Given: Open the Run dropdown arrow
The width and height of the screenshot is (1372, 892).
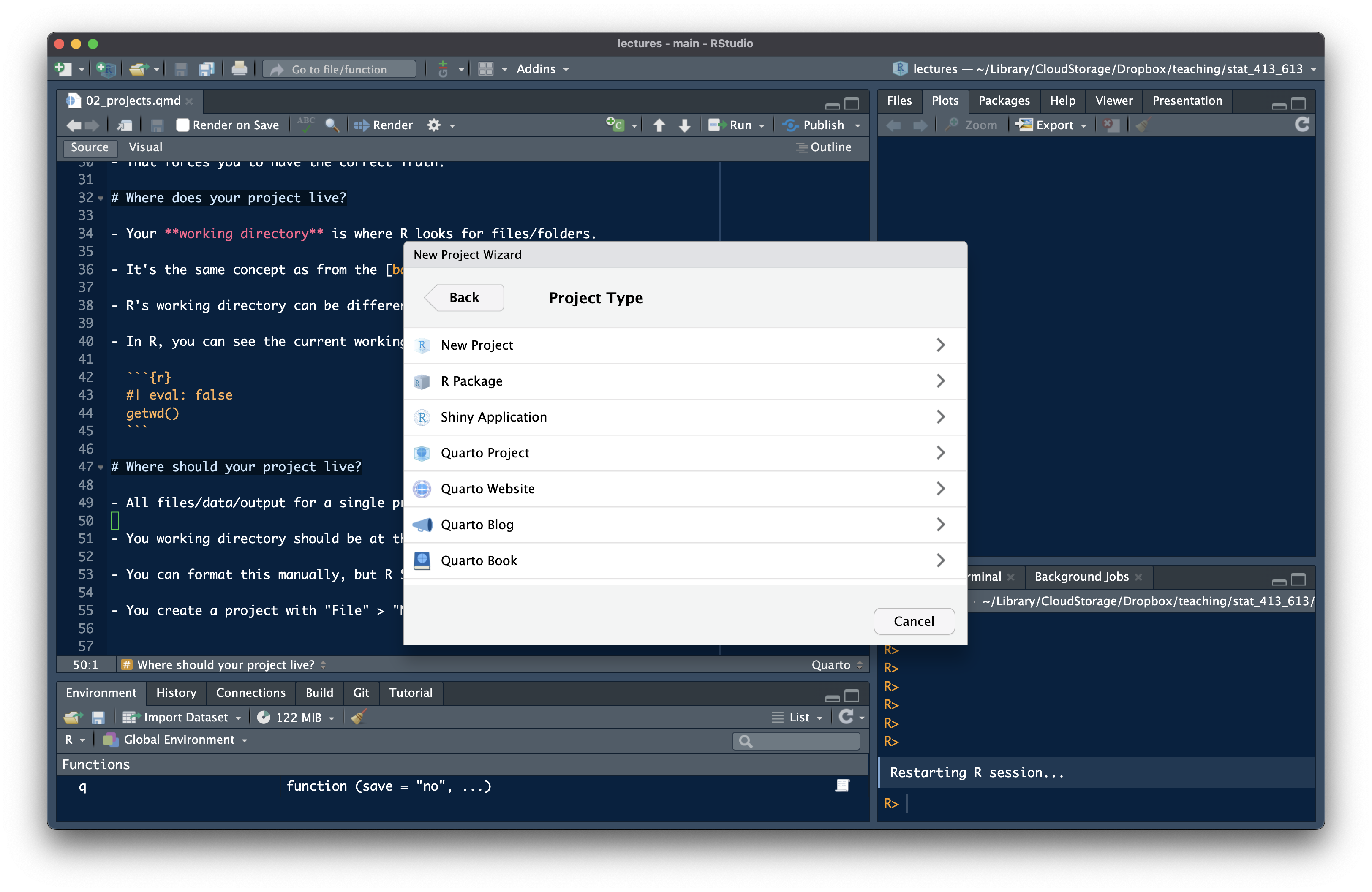Looking at the screenshot, I should click(762, 125).
